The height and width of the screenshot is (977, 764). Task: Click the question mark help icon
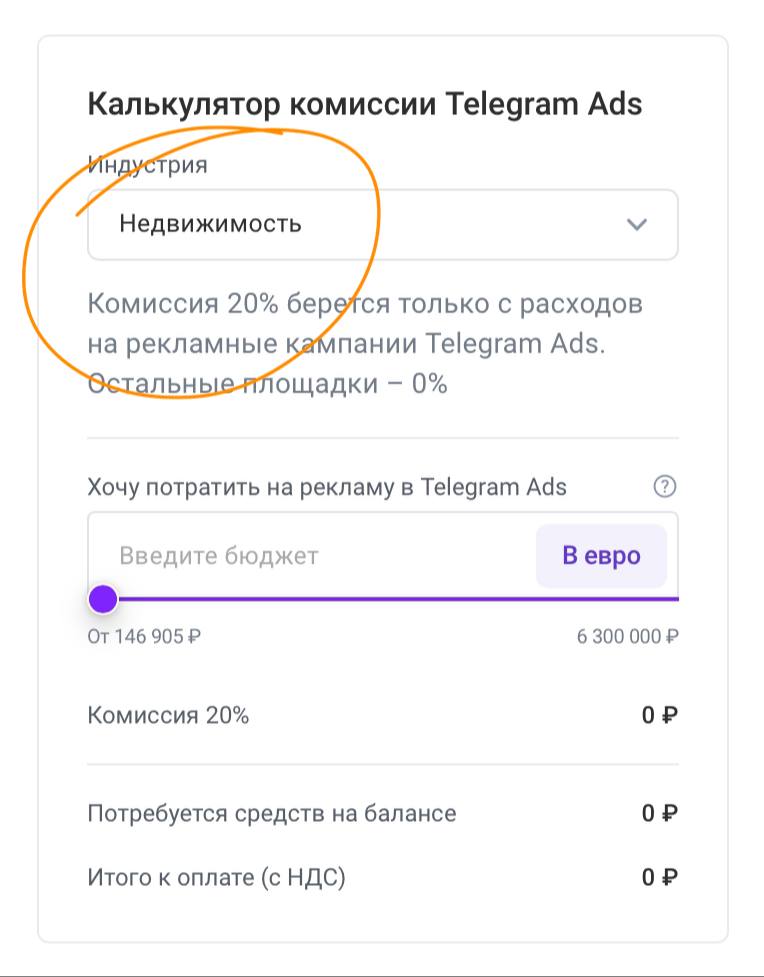[664, 487]
